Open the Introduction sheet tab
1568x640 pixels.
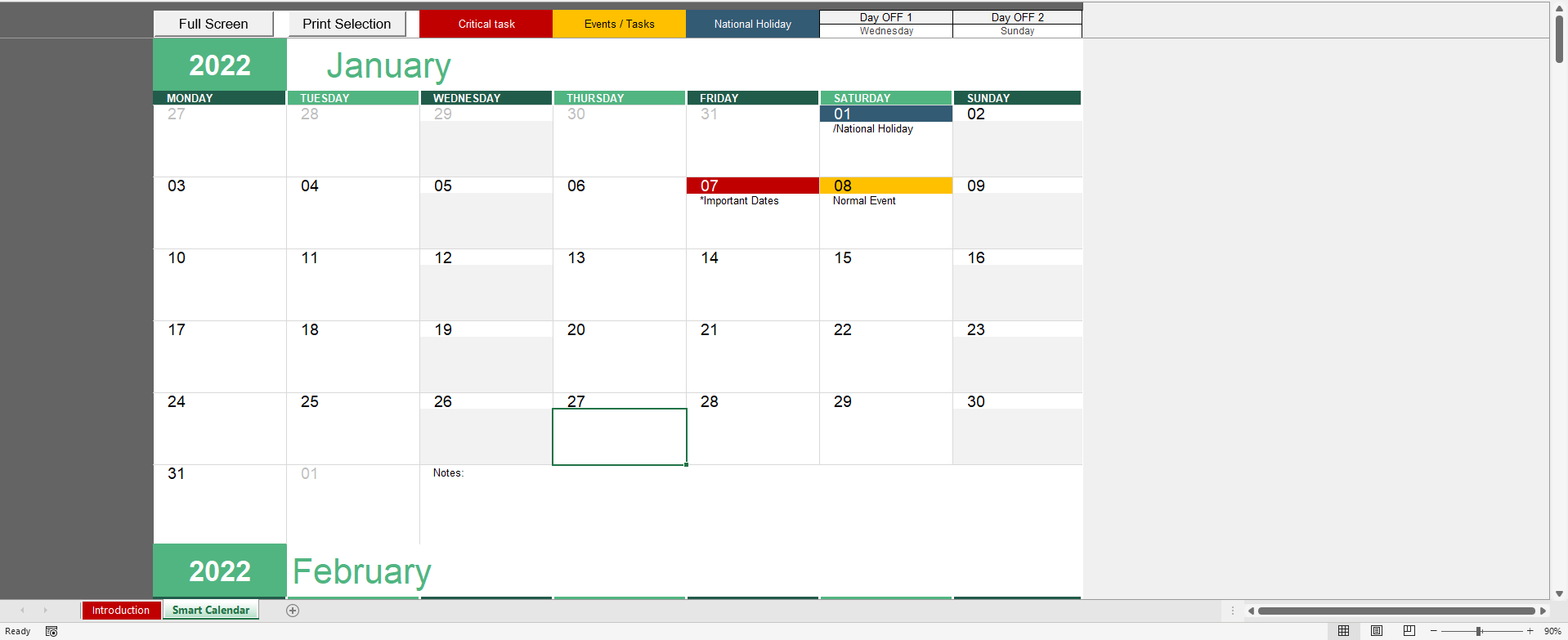click(121, 611)
